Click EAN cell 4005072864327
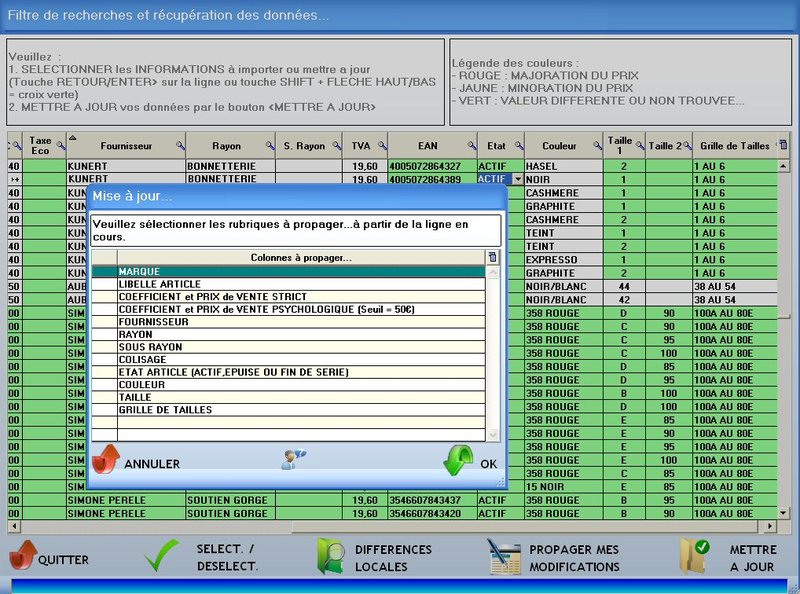 (x=433, y=166)
